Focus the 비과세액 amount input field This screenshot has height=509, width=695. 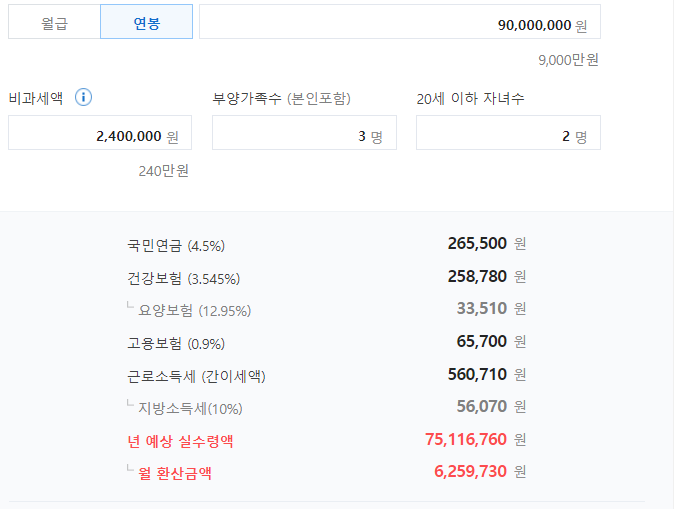point(99,135)
